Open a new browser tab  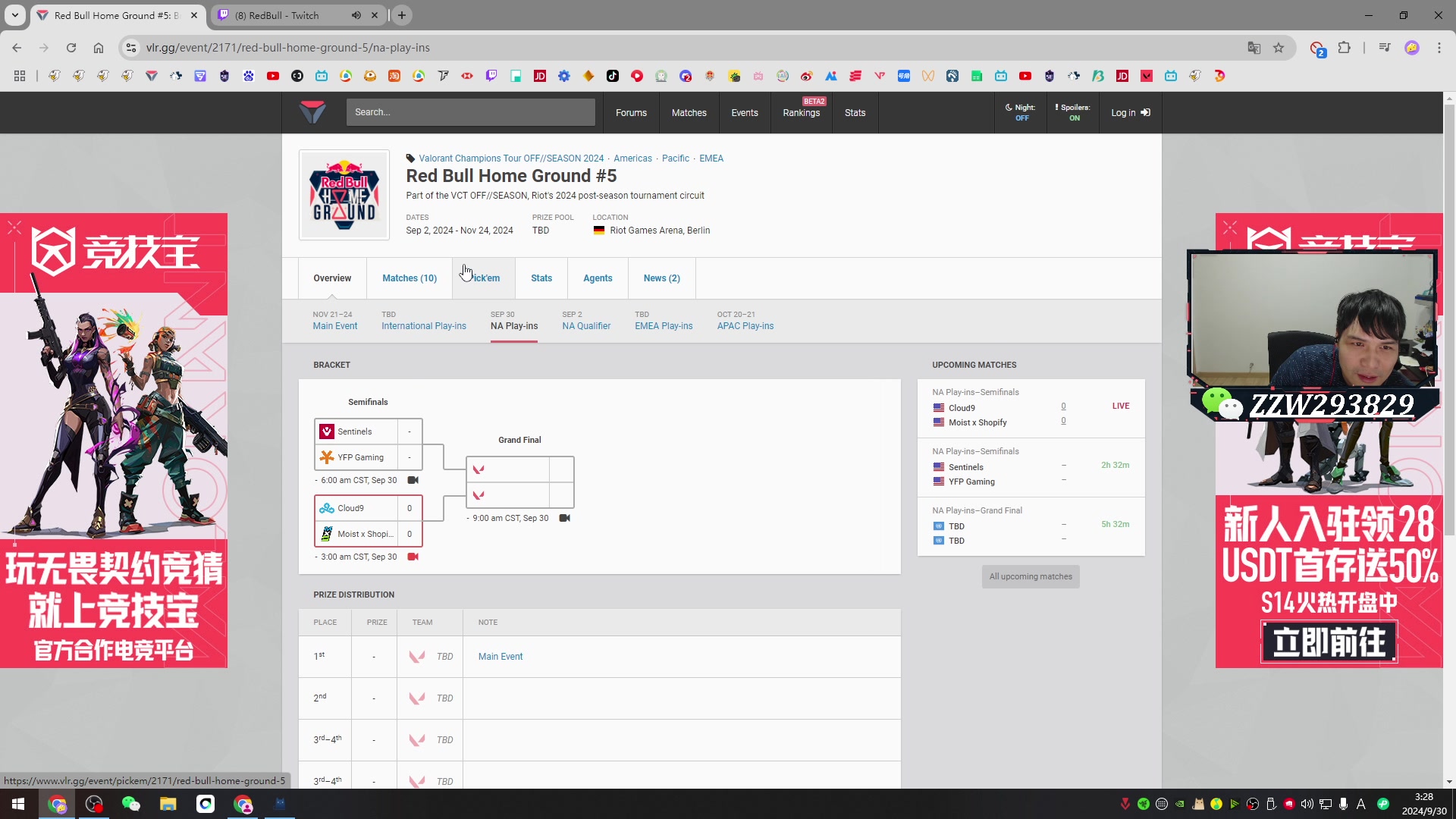(402, 15)
